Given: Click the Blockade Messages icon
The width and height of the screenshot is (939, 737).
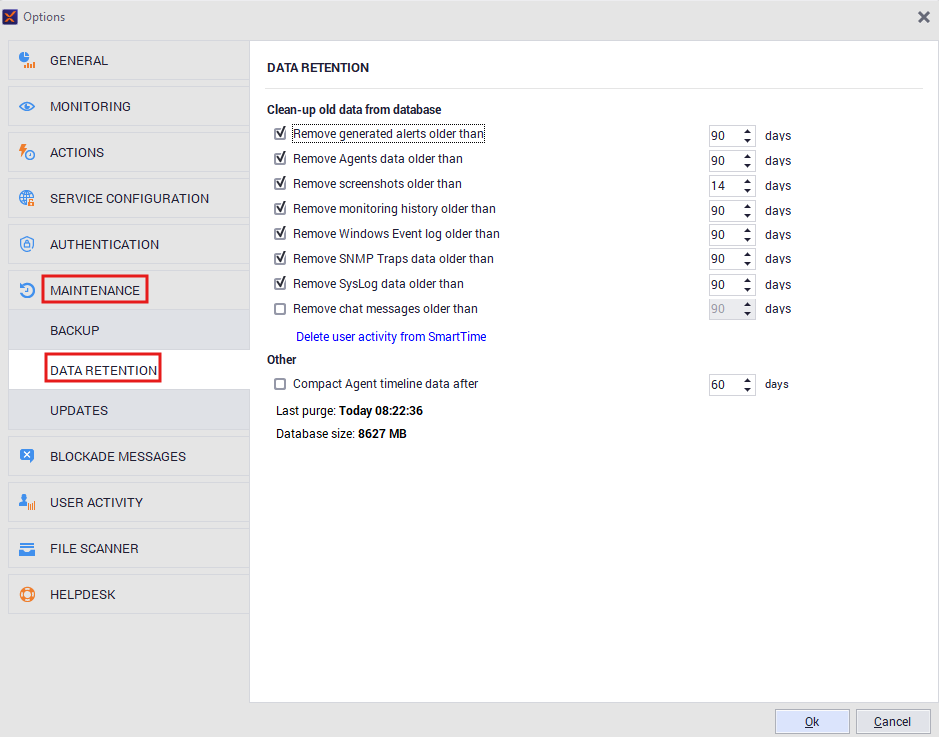Looking at the screenshot, I should 27,457.
